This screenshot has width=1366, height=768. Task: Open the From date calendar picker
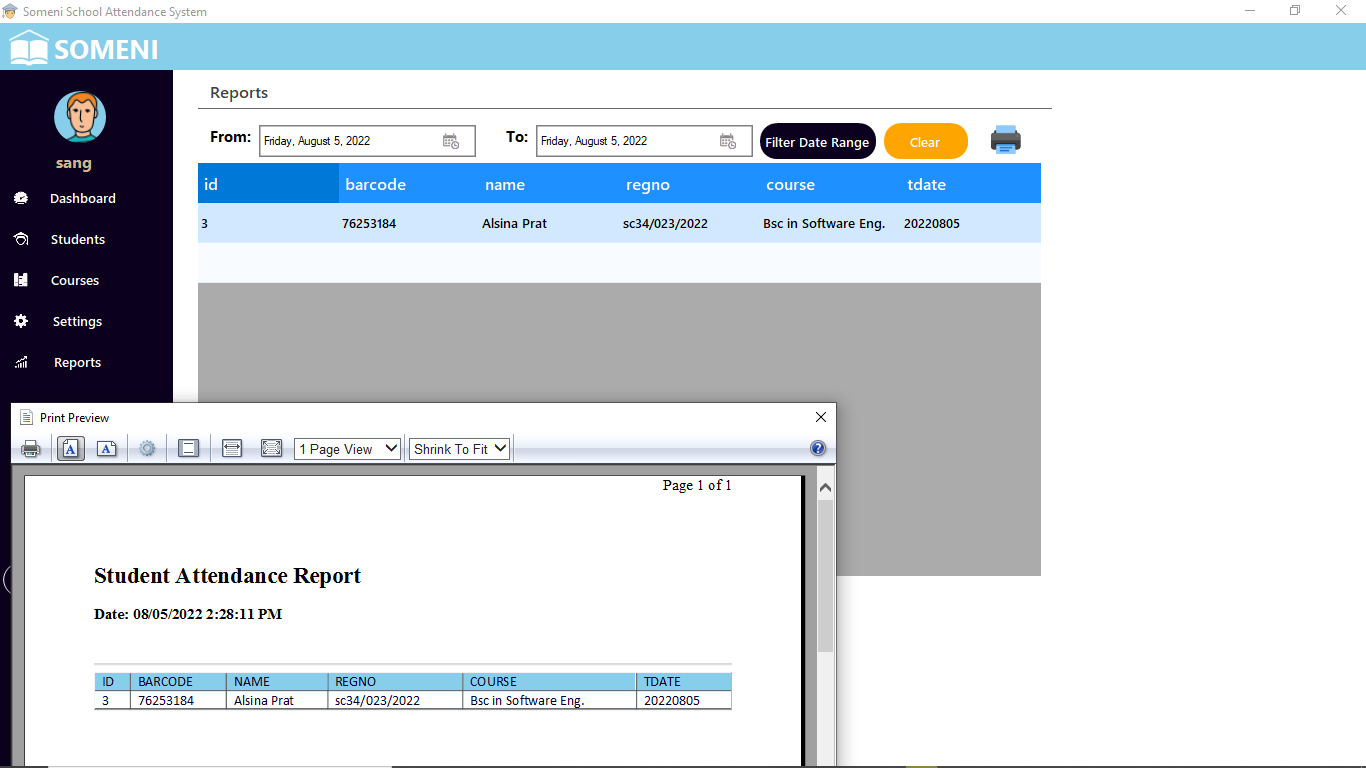coord(451,141)
